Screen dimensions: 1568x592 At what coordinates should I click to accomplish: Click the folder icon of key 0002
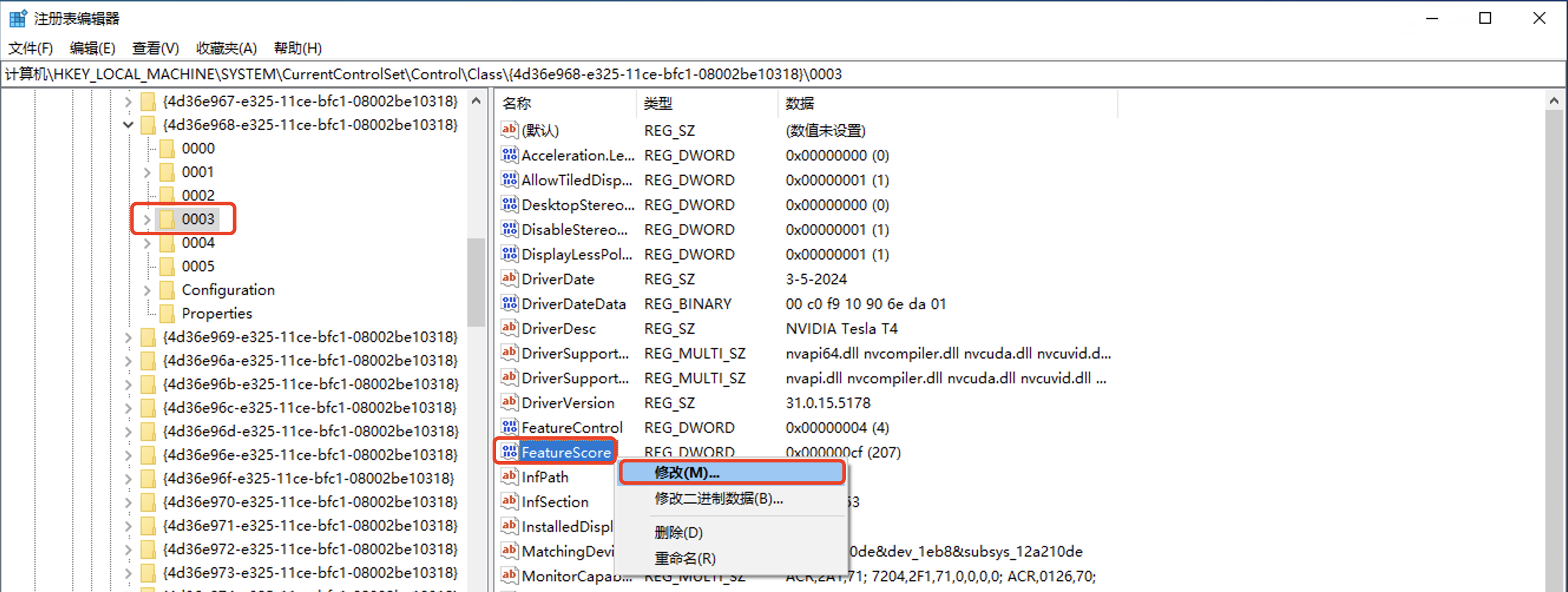click(167, 195)
